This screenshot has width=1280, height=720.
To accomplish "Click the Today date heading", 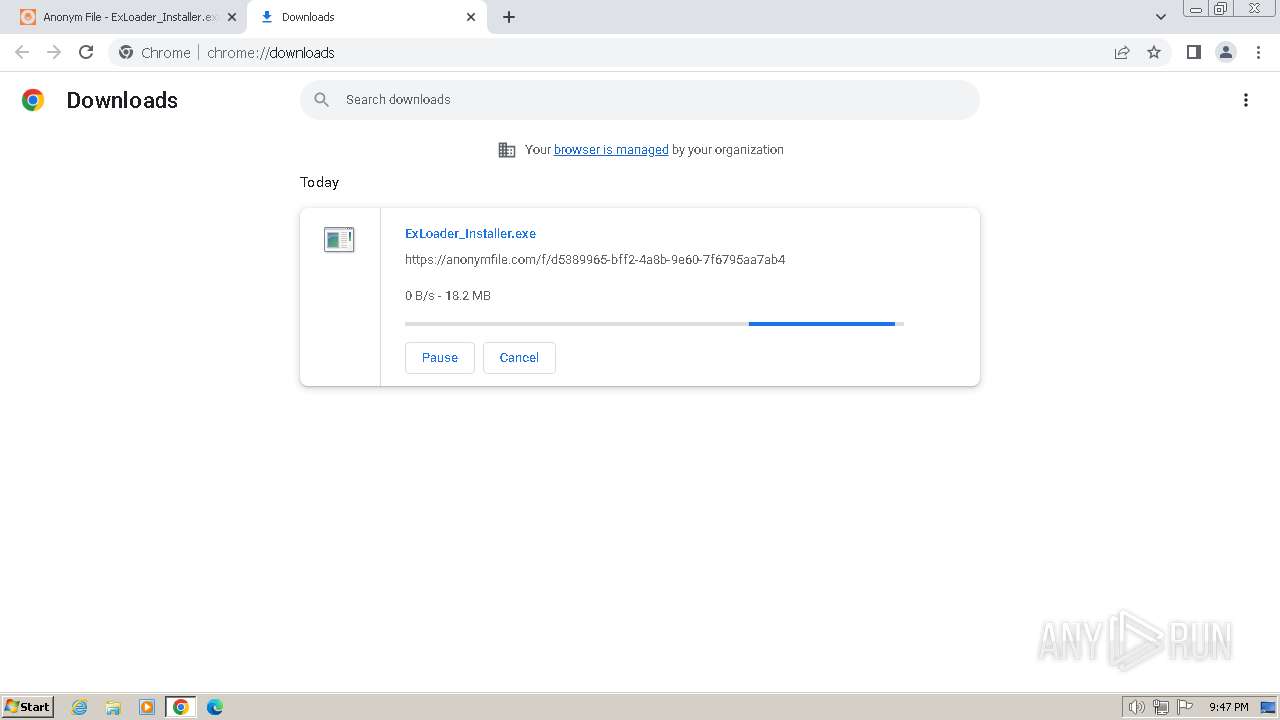I will [x=320, y=182].
